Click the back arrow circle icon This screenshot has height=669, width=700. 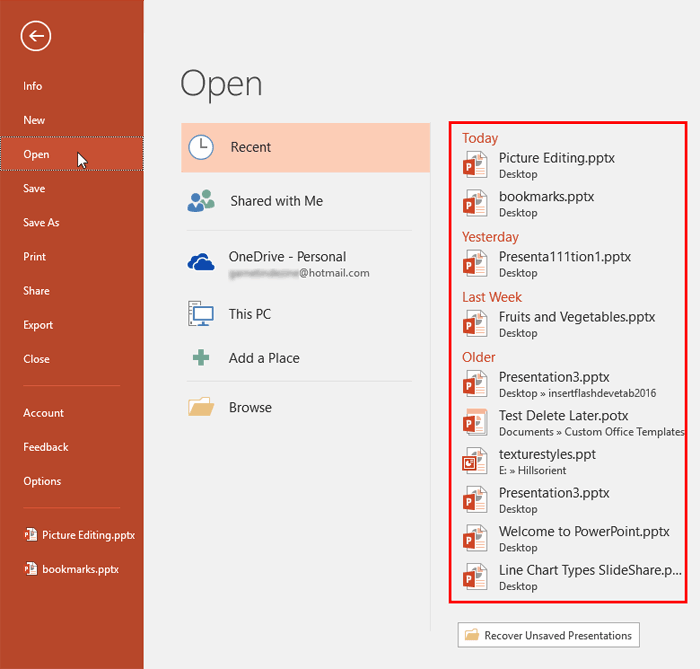tap(36, 37)
